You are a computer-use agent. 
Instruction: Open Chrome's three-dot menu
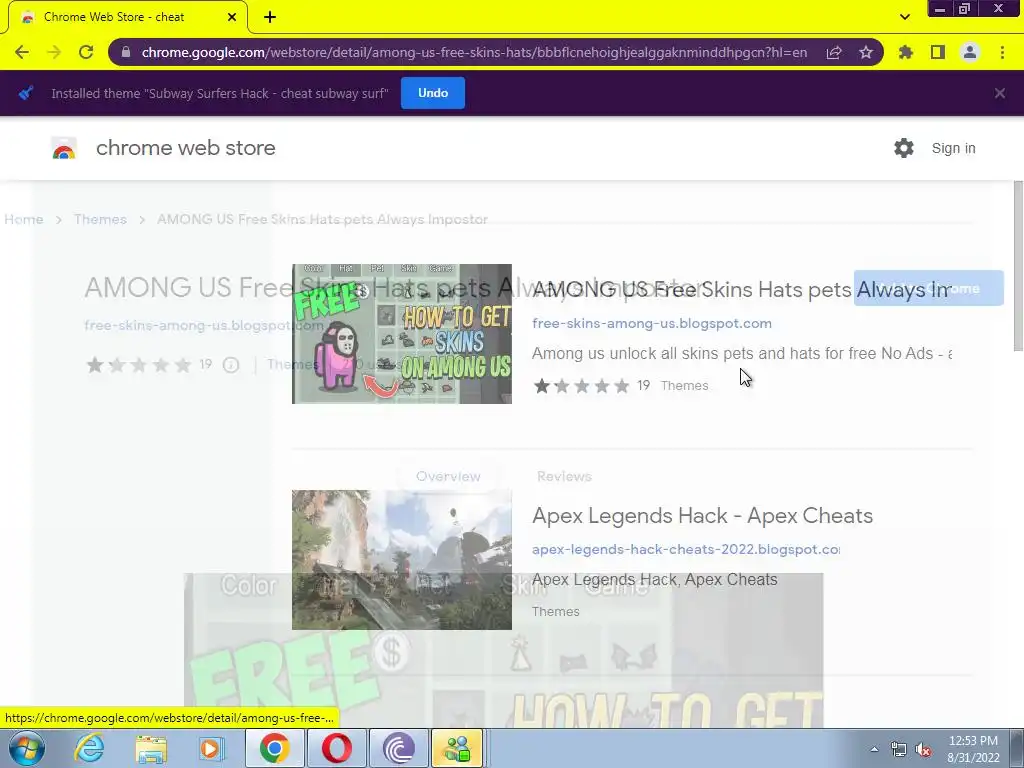tap(1002, 52)
